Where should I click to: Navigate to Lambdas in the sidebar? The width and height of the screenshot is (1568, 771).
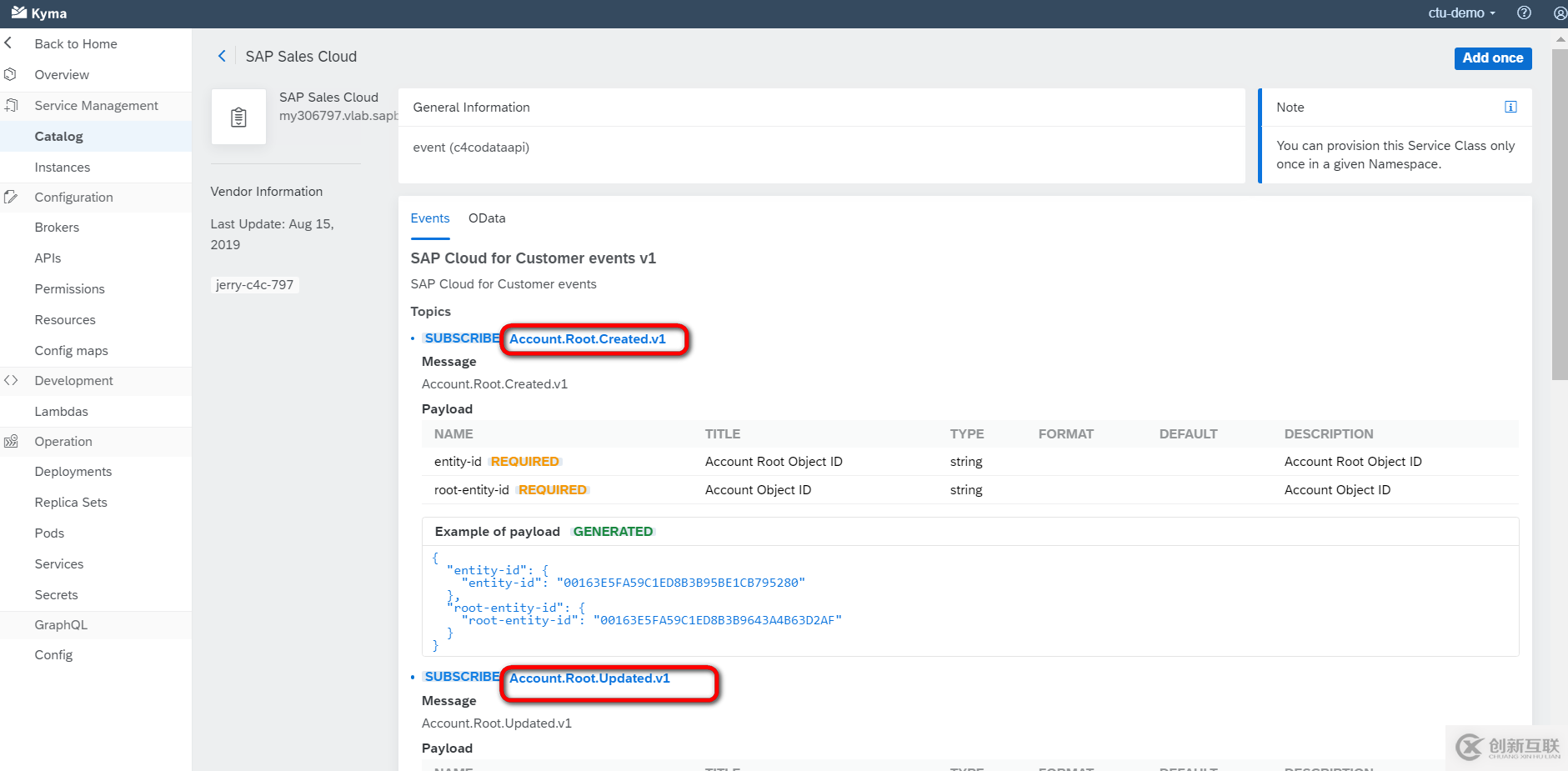(61, 411)
